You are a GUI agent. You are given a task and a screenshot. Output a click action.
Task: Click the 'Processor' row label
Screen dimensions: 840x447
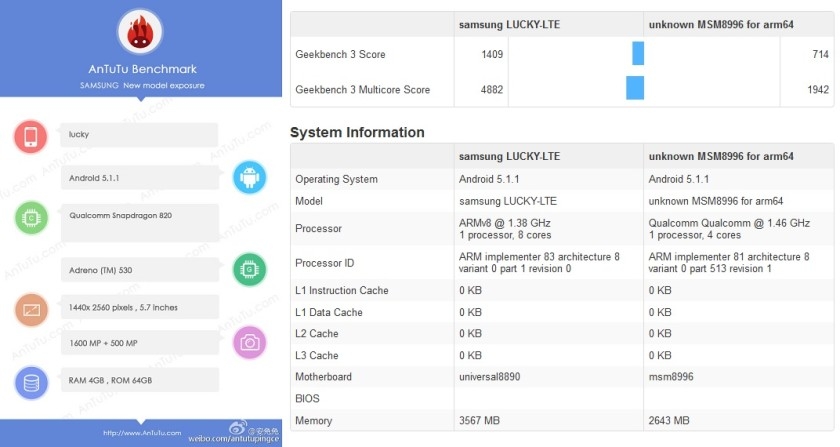[318, 228]
